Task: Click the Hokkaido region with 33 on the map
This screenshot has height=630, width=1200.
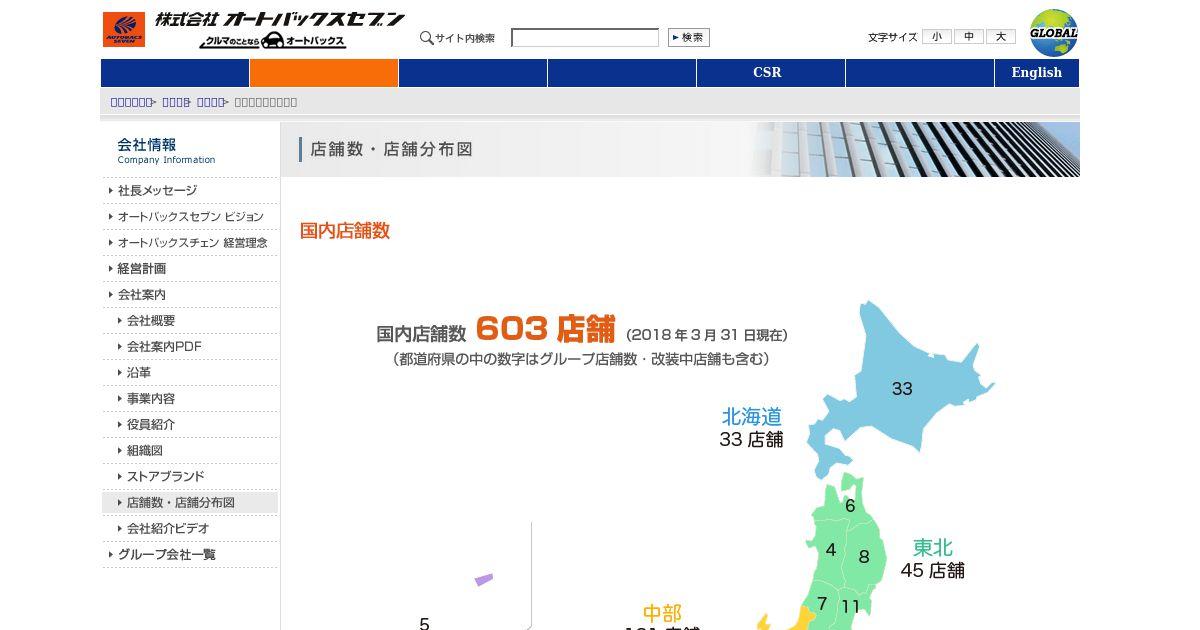Action: [x=902, y=389]
